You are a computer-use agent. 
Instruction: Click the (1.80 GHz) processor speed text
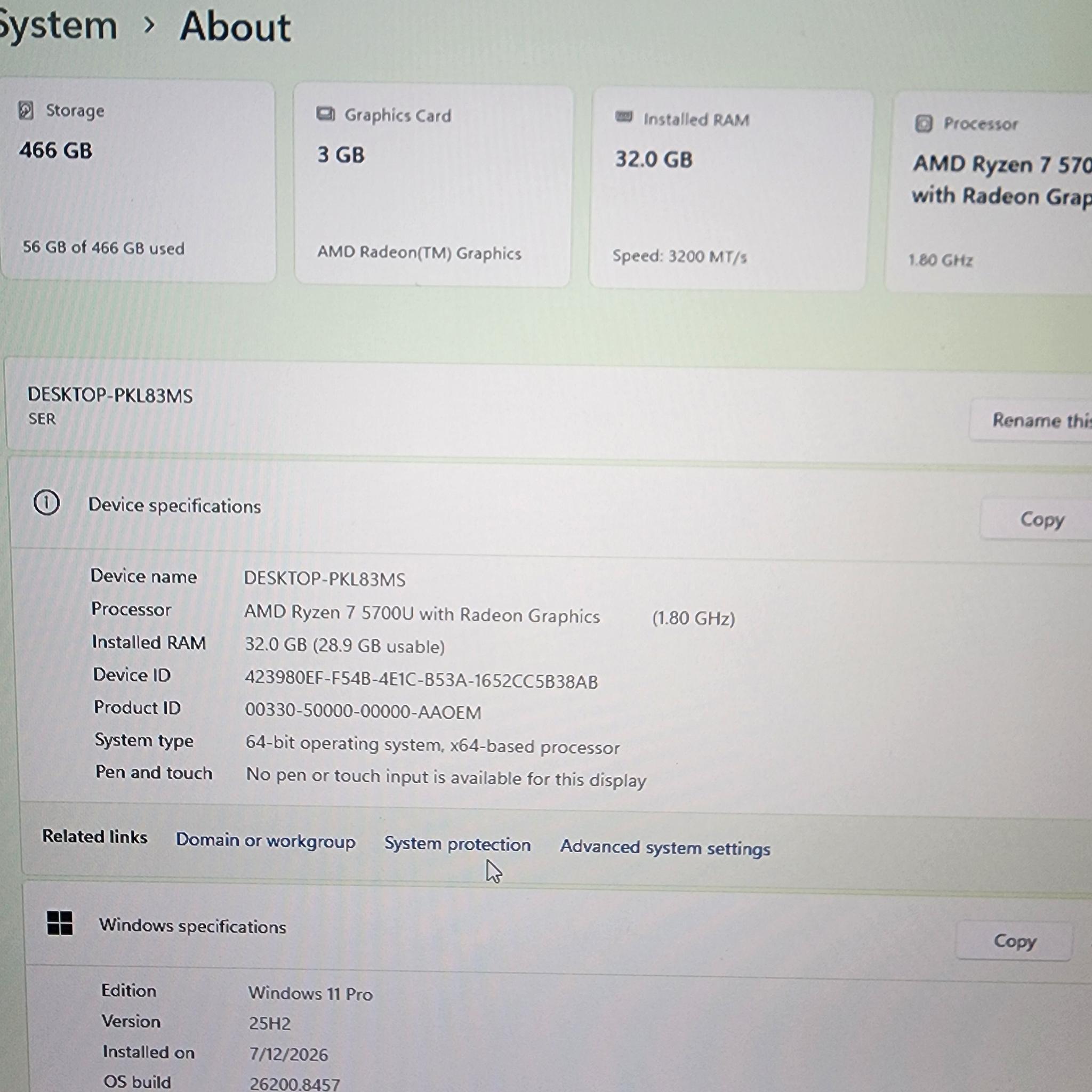694,618
